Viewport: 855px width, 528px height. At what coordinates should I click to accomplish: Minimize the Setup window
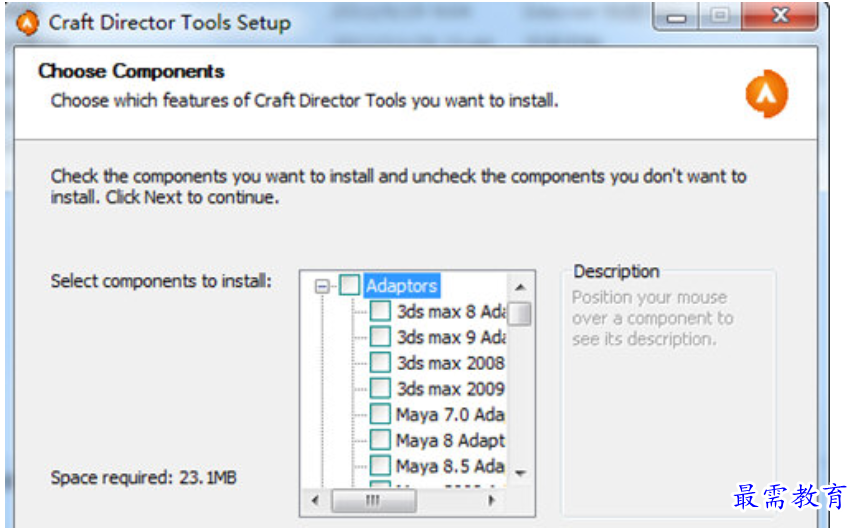(x=676, y=17)
